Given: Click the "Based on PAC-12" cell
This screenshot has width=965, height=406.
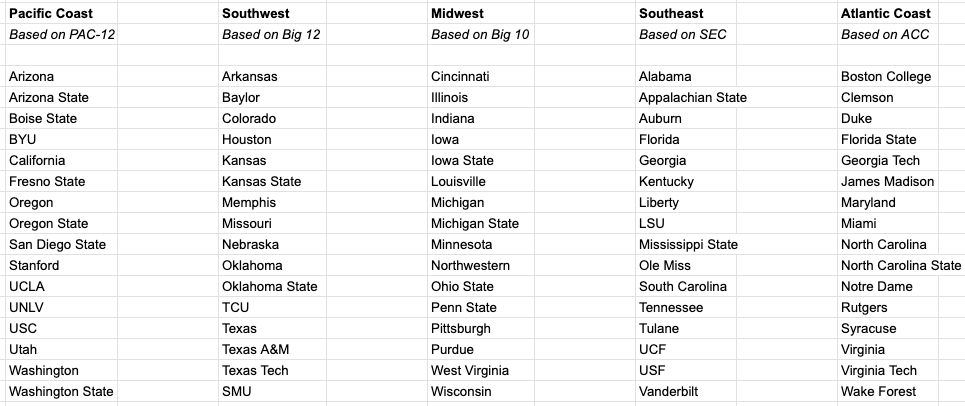Looking at the screenshot, I should [x=62, y=35].
